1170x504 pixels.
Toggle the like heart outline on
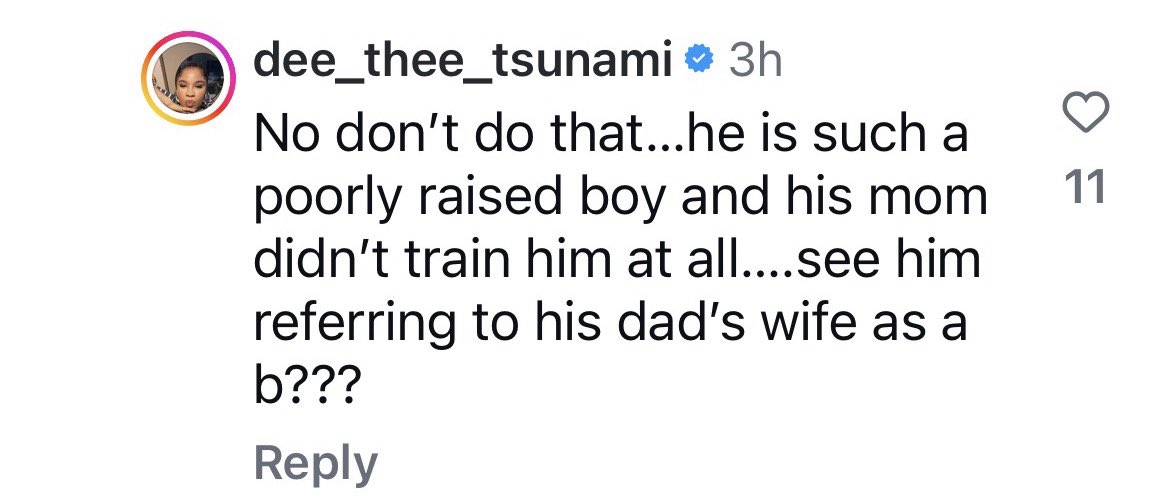pos(1084,113)
